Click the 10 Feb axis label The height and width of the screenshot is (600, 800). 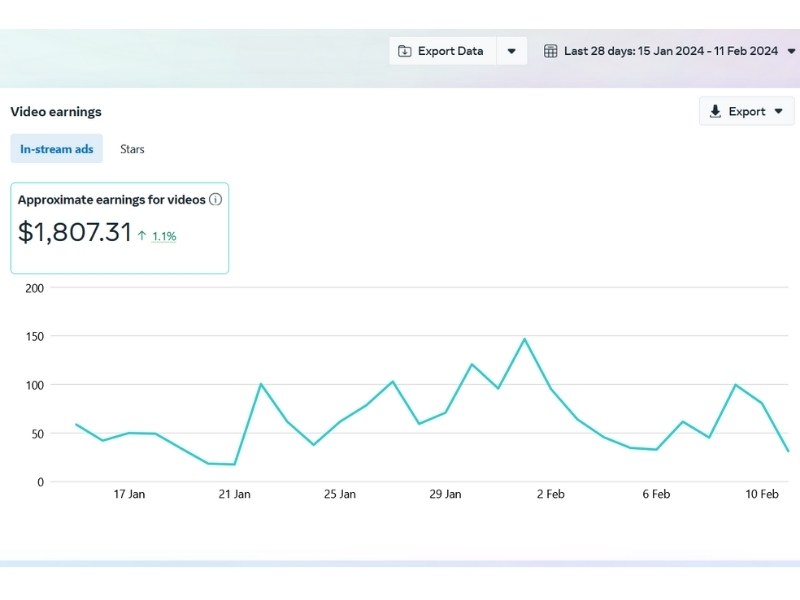[762, 494]
